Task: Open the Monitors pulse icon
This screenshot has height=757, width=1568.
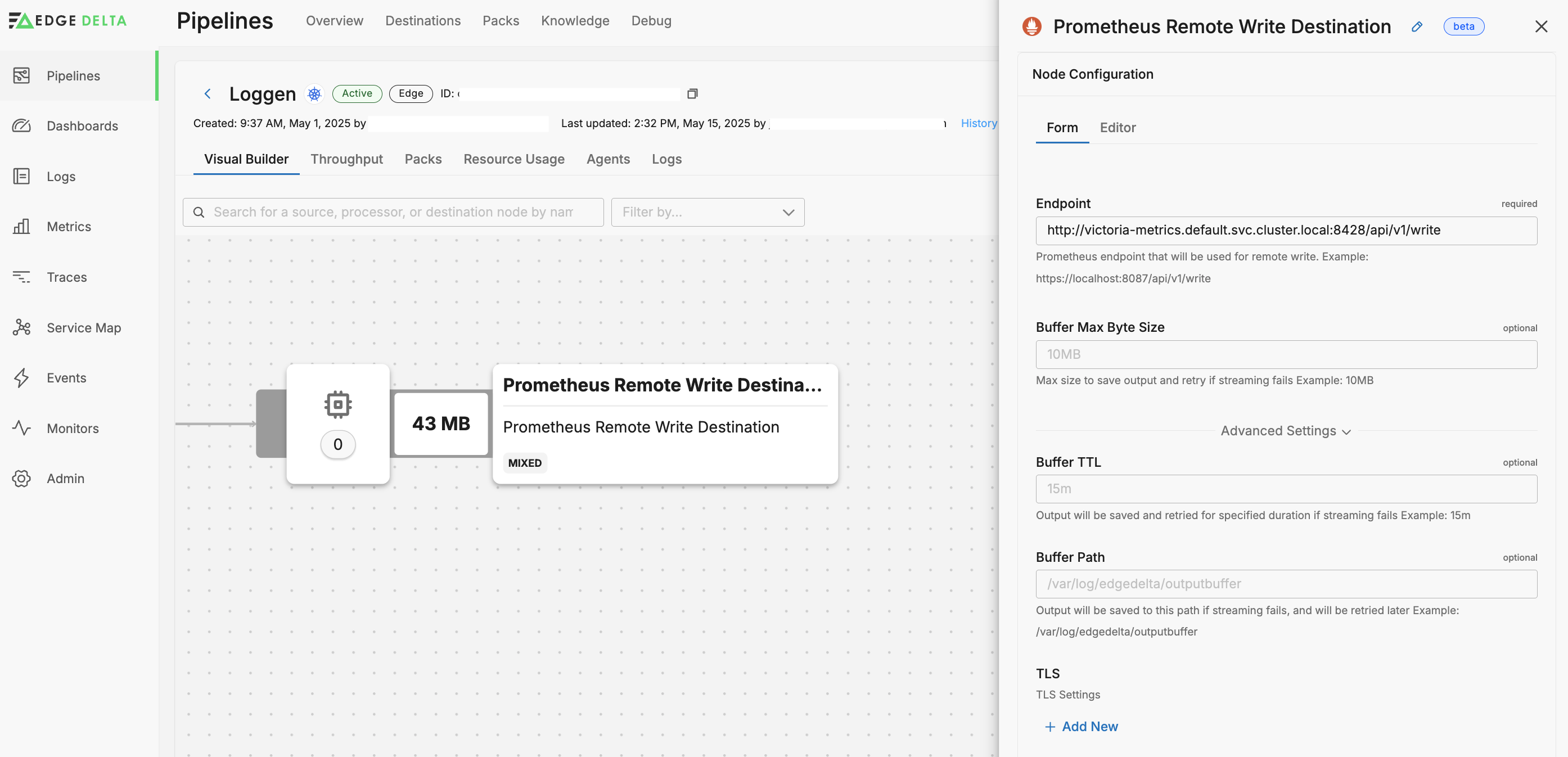Action: [x=21, y=428]
